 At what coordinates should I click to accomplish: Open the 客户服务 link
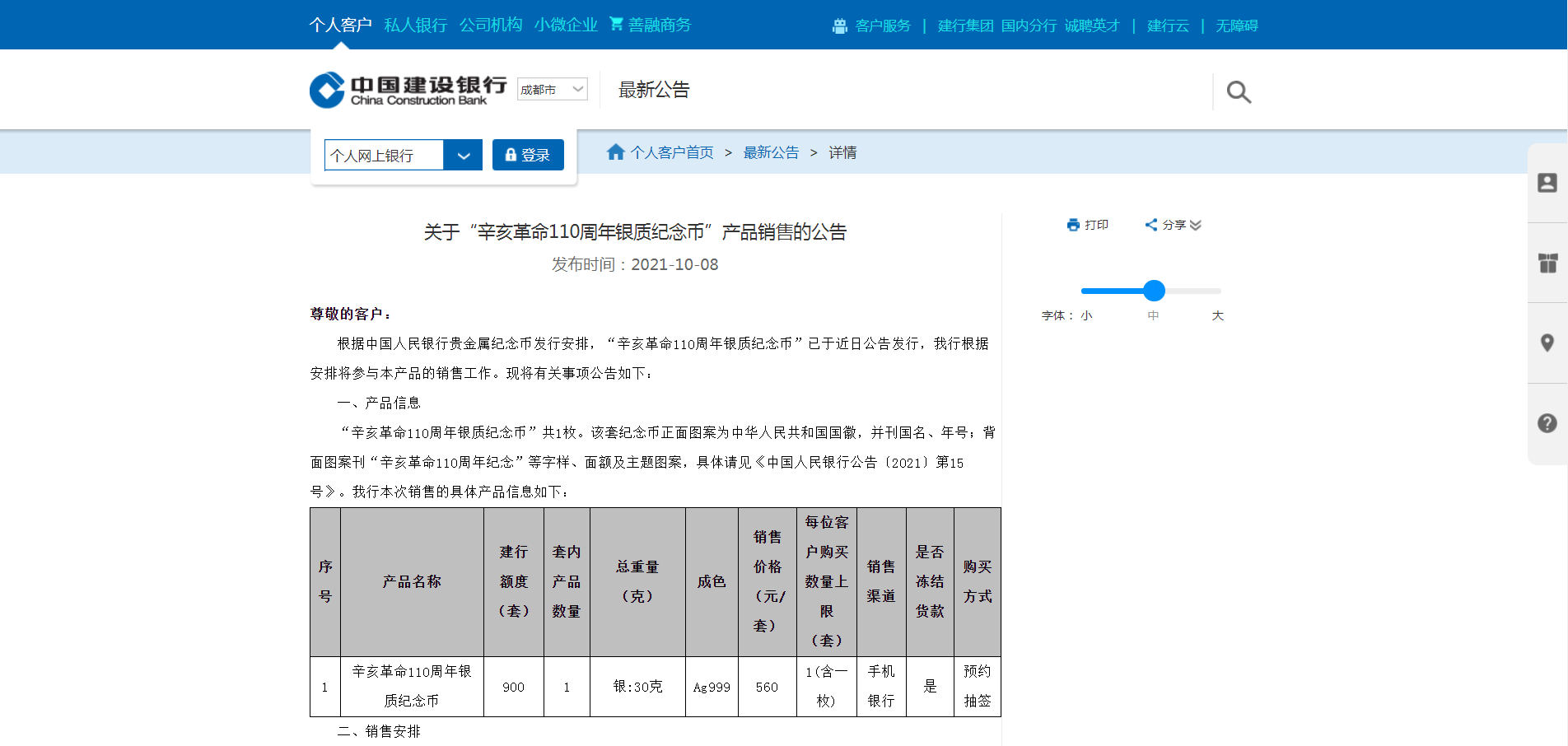pyautogui.click(x=883, y=26)
